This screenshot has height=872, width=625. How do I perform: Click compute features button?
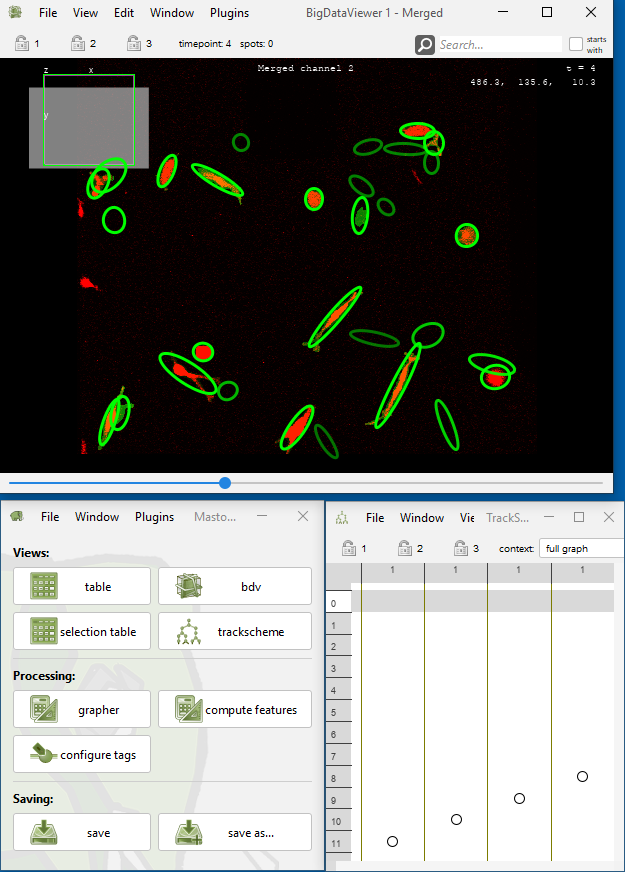[235, 709]
